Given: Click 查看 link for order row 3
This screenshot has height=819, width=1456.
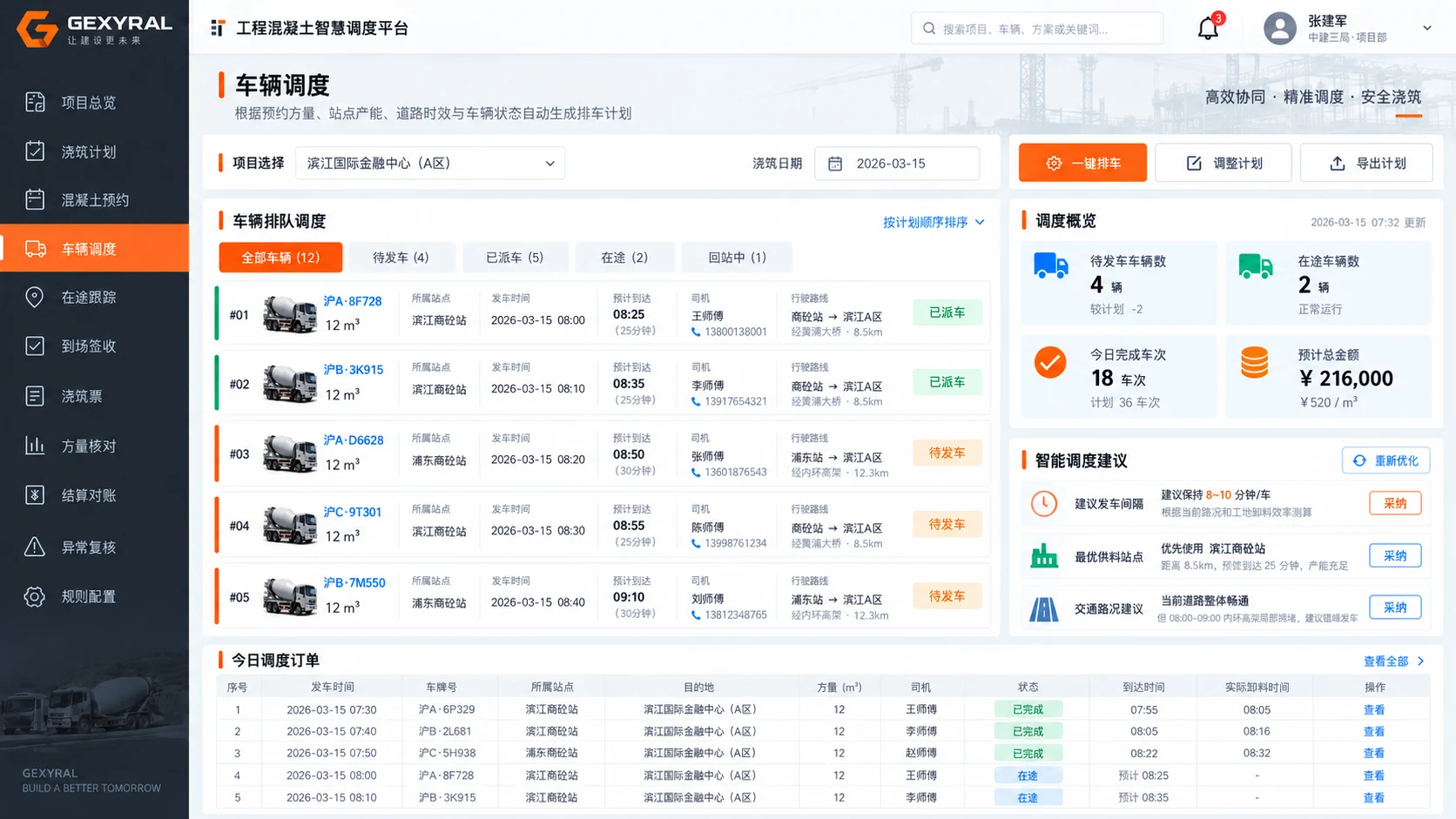Looking at the screenshot, I should [1374, 754].
